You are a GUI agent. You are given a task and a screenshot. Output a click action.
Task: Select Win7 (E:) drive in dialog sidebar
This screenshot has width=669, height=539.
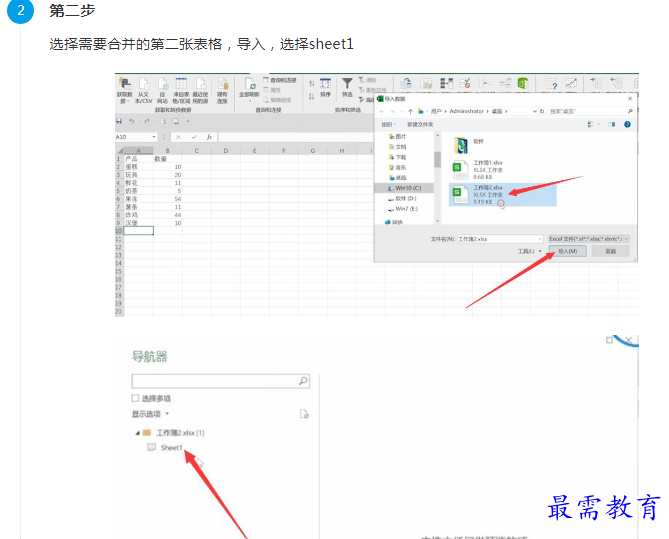[403, 209]
